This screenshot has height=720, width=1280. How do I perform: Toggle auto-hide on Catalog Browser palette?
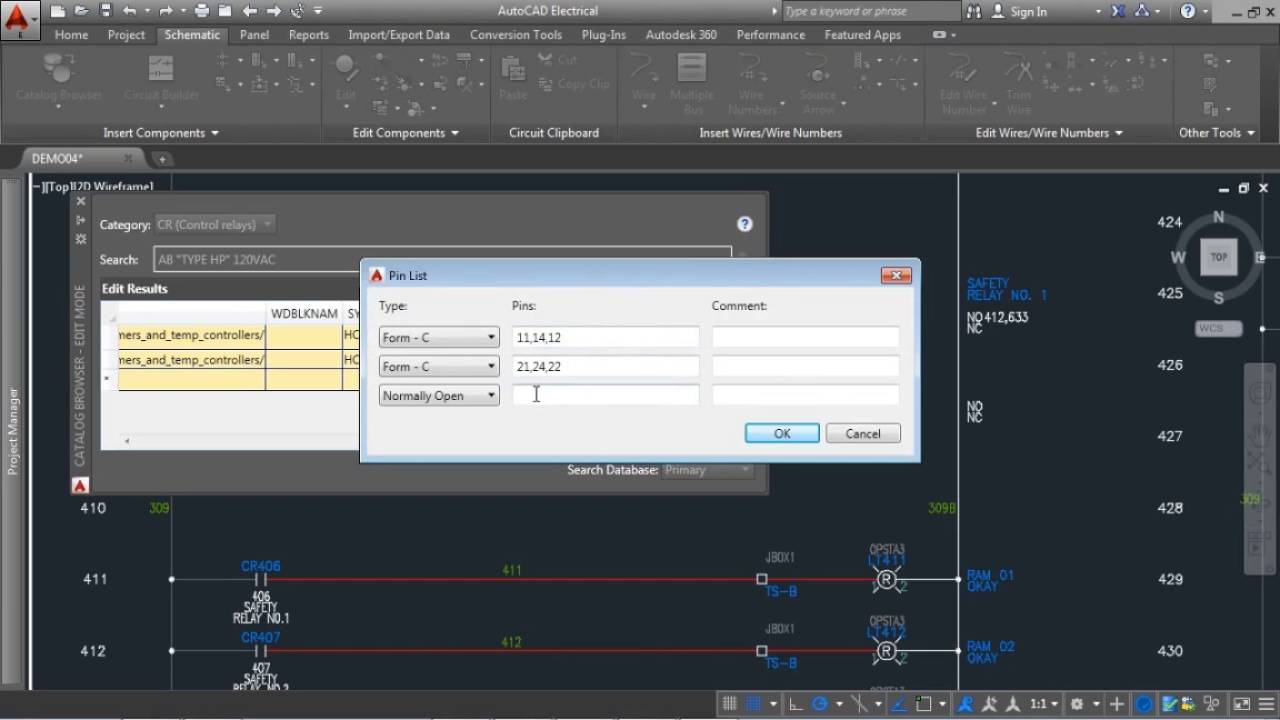81,220
